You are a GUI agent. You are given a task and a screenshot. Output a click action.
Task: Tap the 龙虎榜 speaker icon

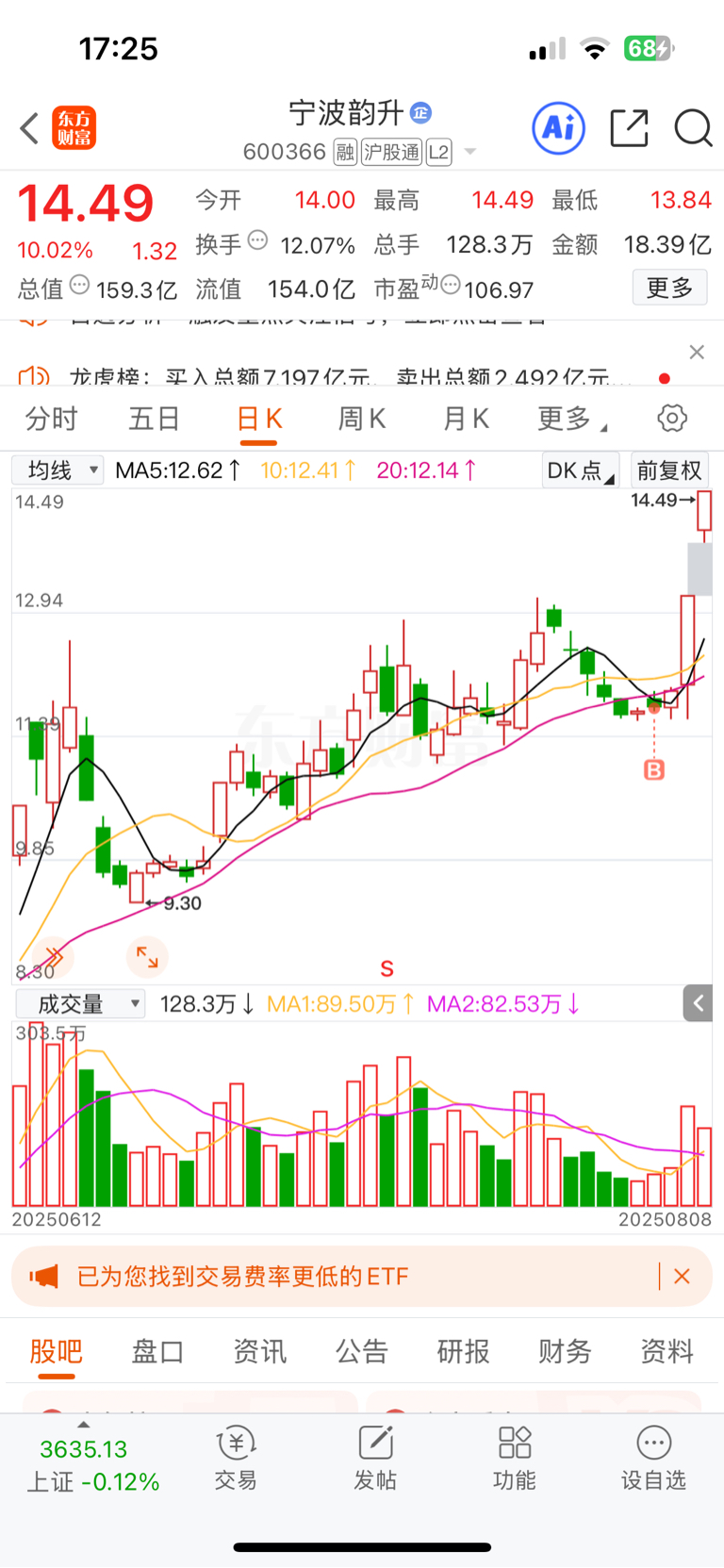click(34, 376)
